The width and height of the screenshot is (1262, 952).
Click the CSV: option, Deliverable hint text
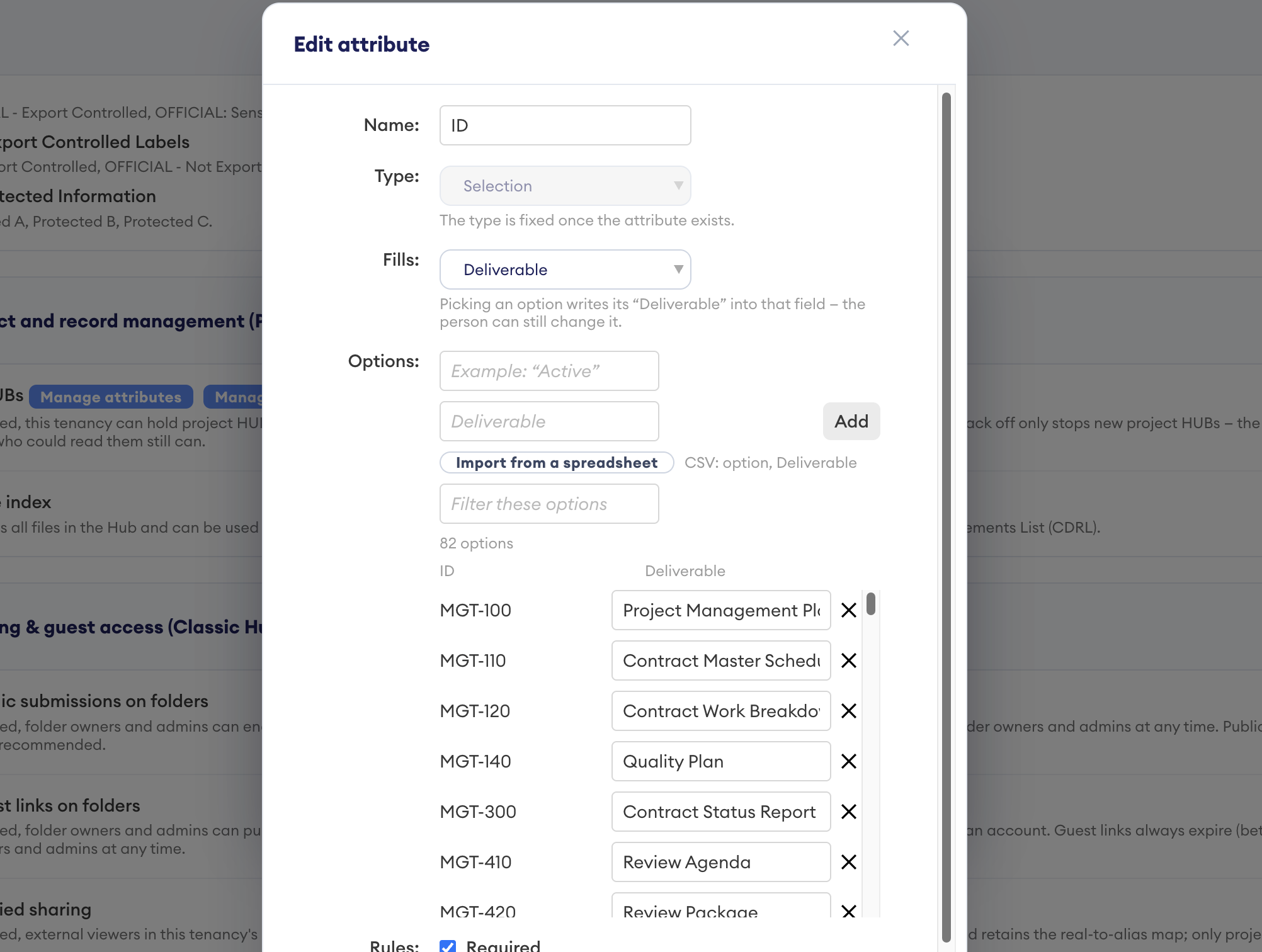pos(770,463)
